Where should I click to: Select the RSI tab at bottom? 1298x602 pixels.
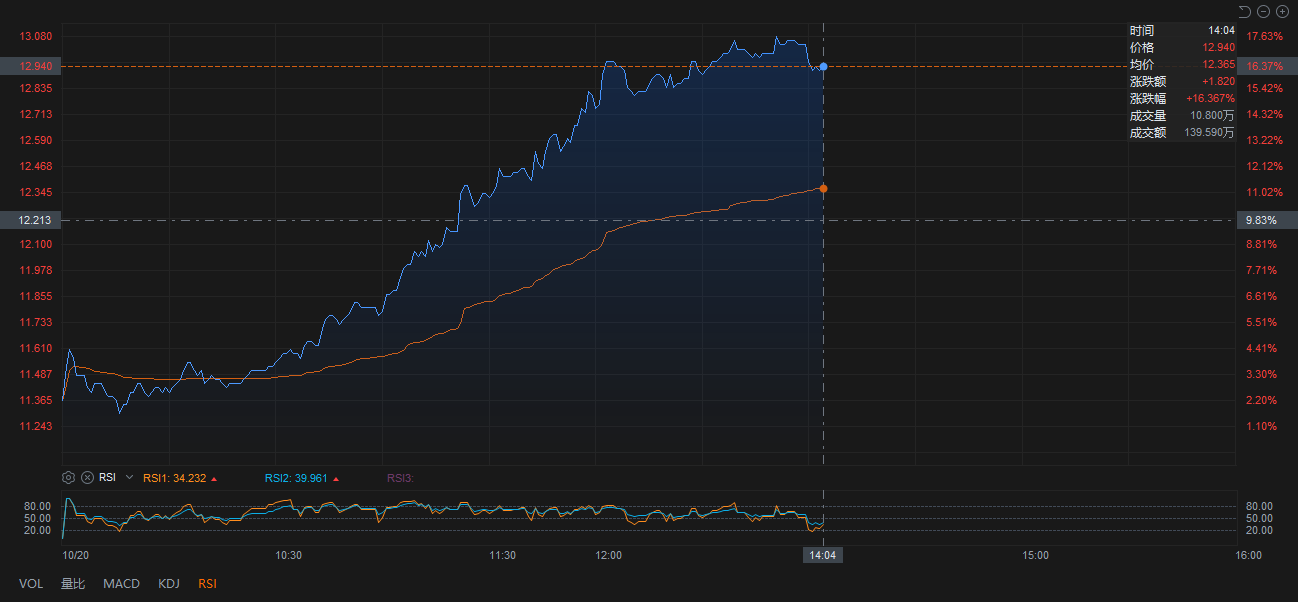(207, 583)
